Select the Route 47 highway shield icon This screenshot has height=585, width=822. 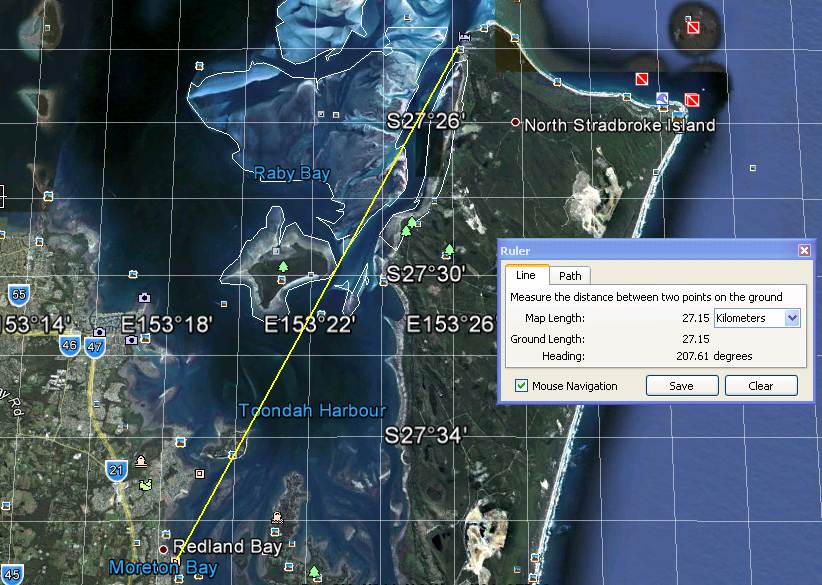pyautogui.click(x=96, y=347)
